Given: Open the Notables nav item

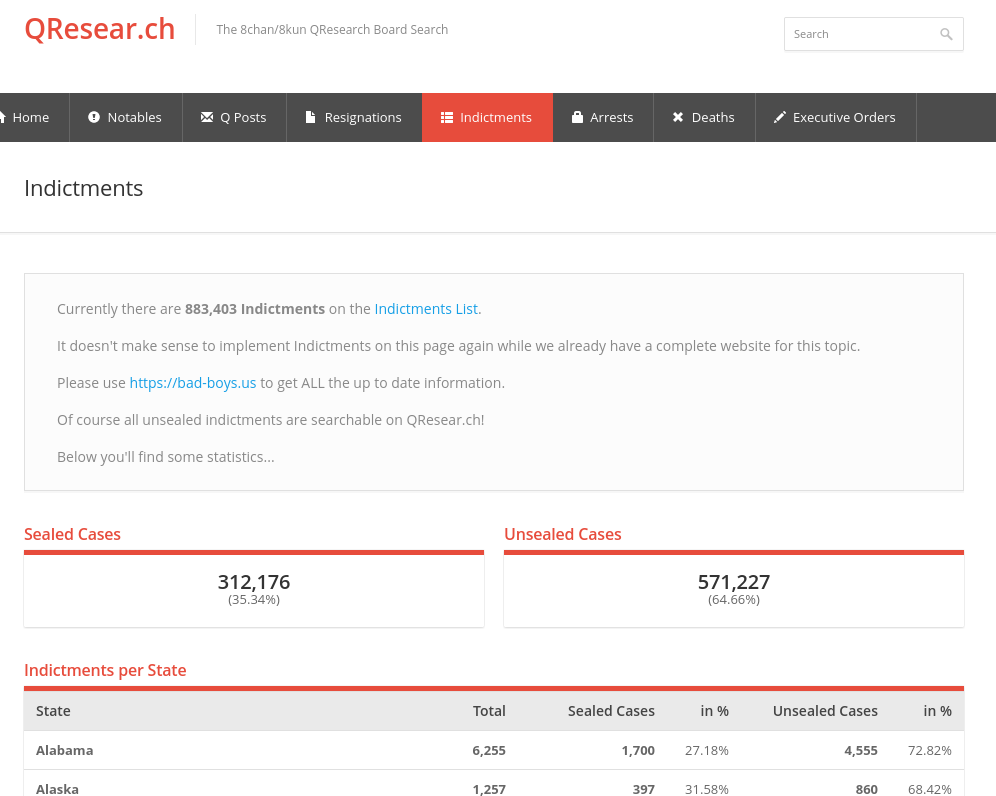Looking at the screenshot, I should (x=126, y=118).
